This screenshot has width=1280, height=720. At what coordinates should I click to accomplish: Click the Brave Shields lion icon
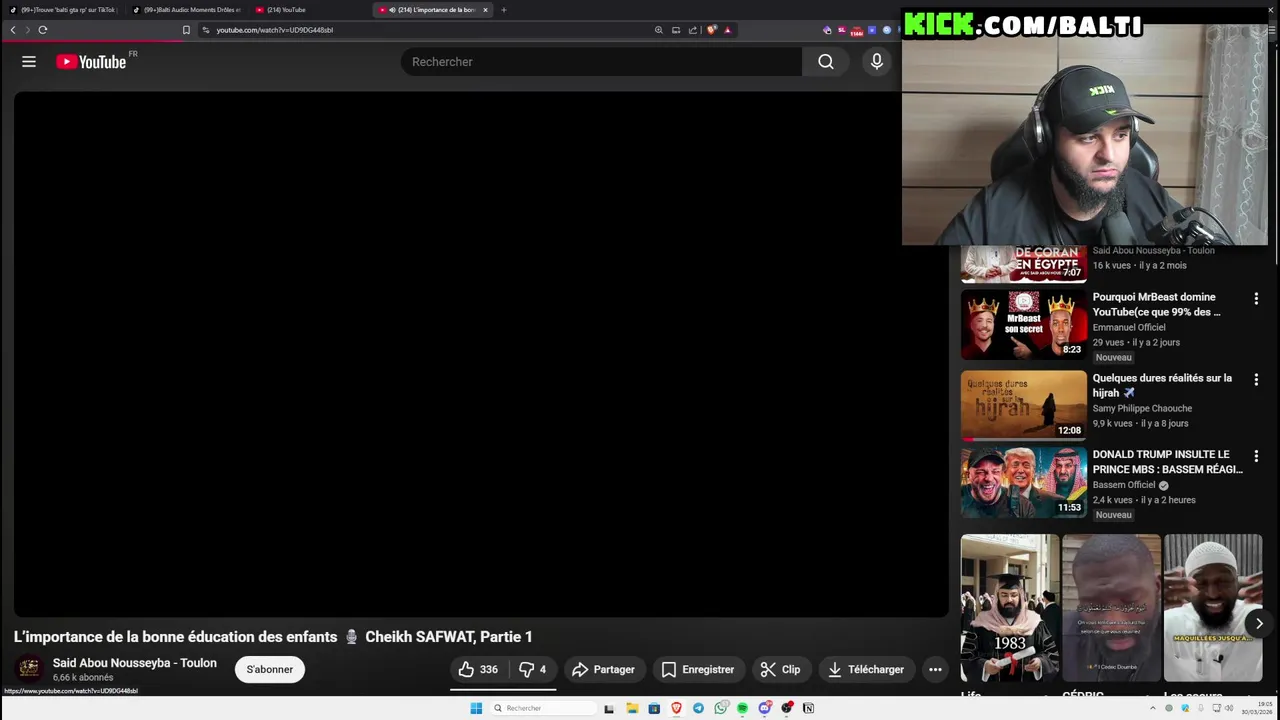coord(711,30)
